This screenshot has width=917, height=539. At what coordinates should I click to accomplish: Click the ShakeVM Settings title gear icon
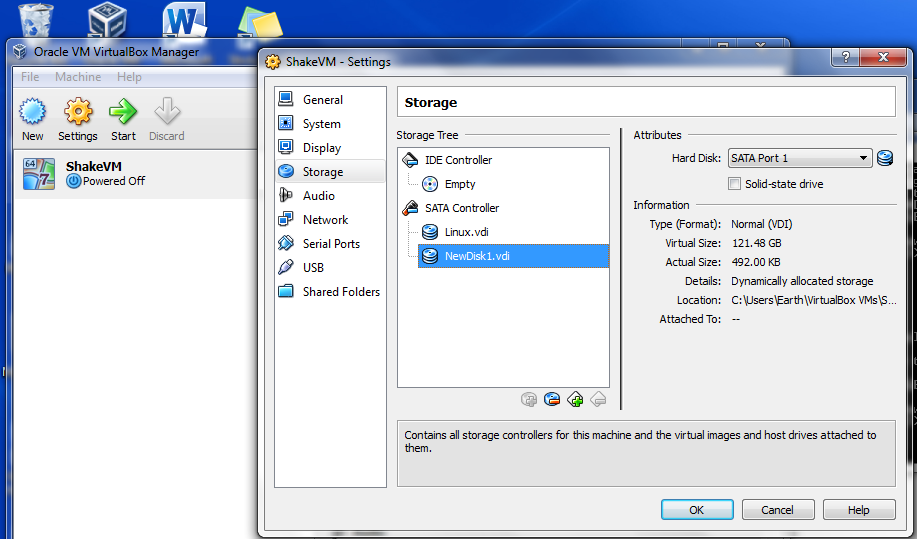273,61
